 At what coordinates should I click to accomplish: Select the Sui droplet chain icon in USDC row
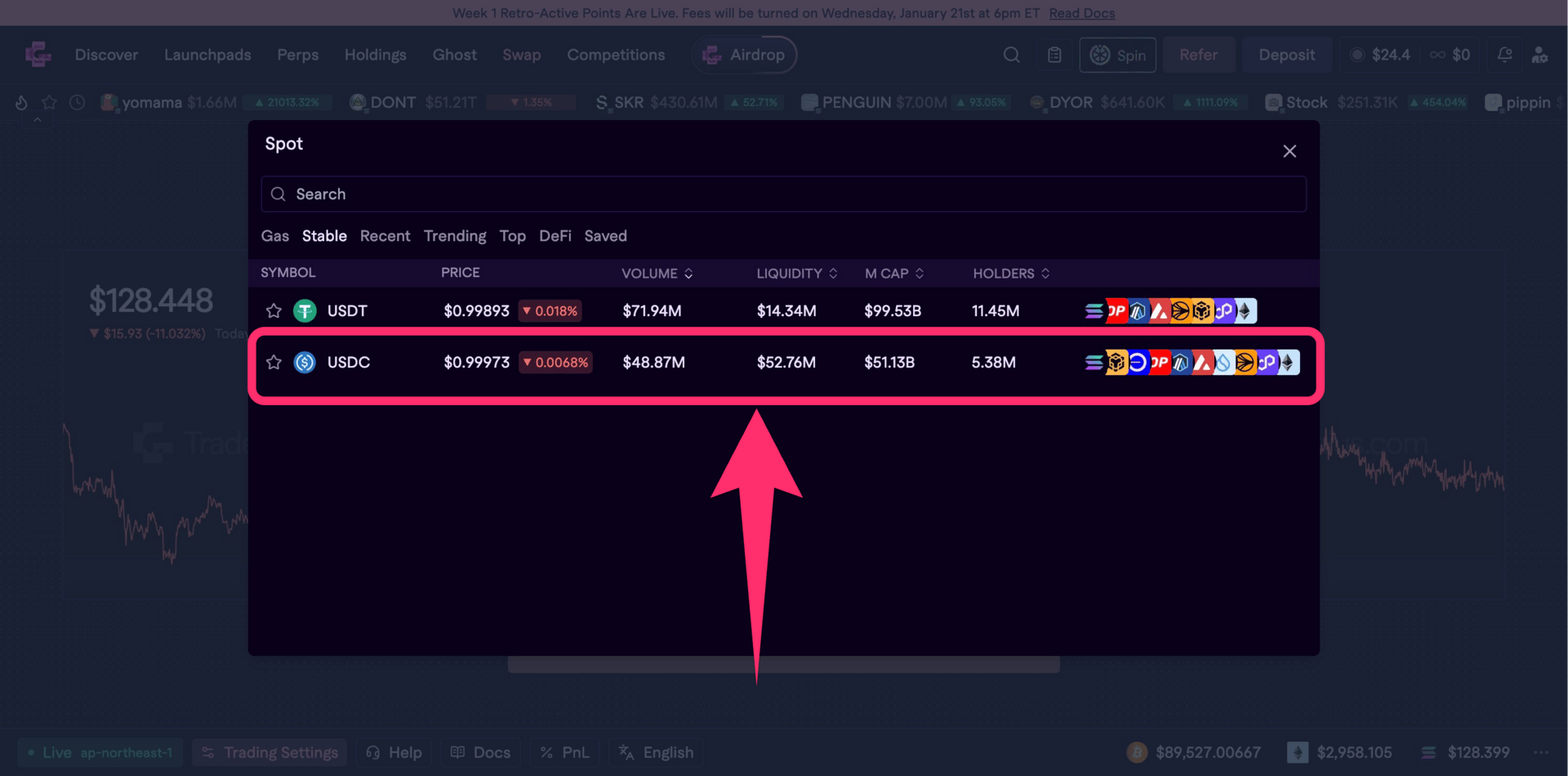pyautogui.click(x=1223, y=362)
